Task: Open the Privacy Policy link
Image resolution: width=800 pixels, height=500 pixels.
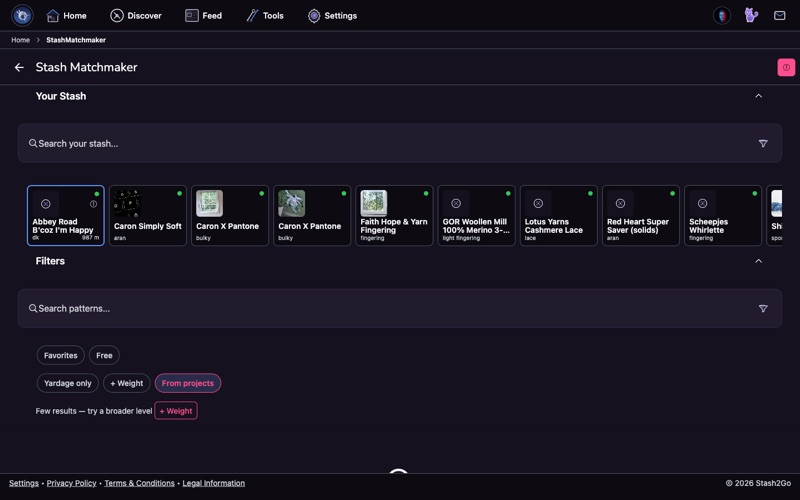Action: 71,483
